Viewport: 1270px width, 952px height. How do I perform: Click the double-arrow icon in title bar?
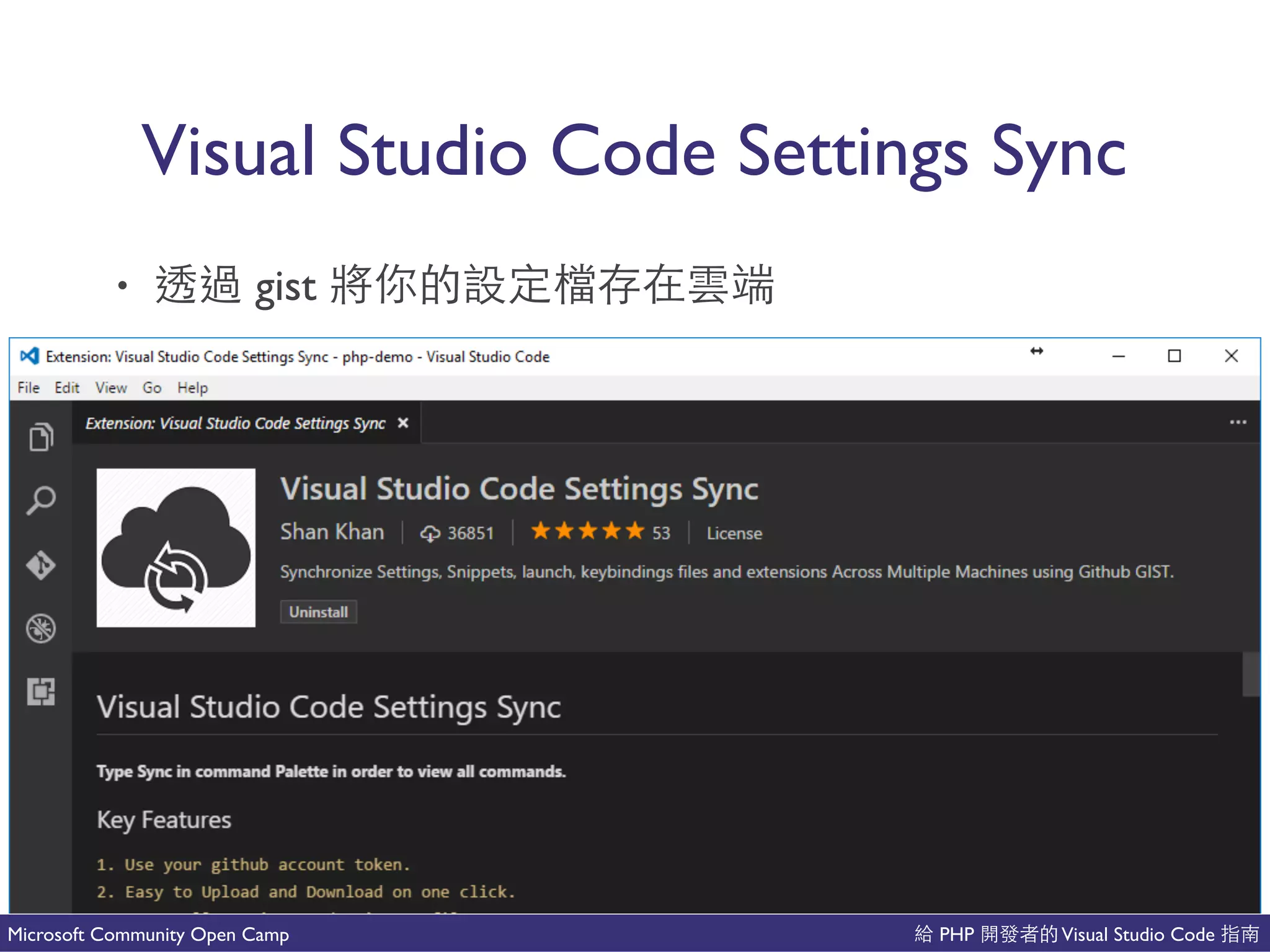[1037, 351]
